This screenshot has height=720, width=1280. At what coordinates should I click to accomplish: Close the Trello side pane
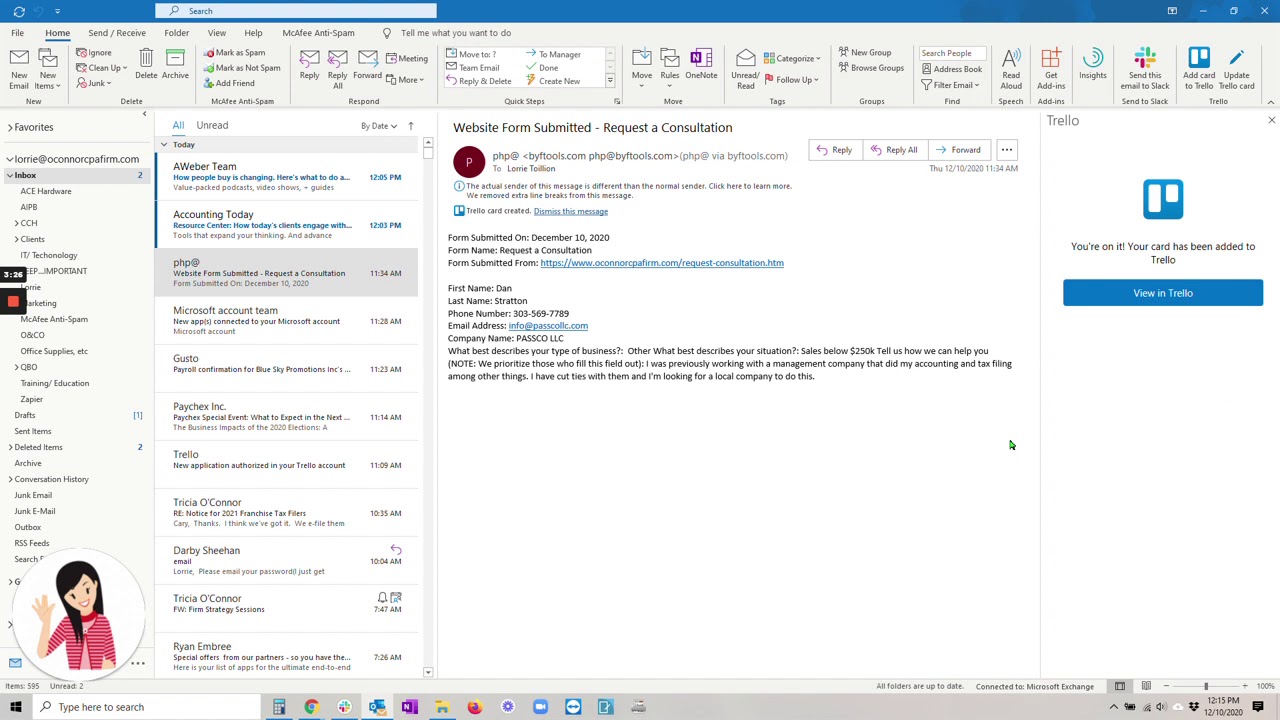click(x=1271, y=120)
